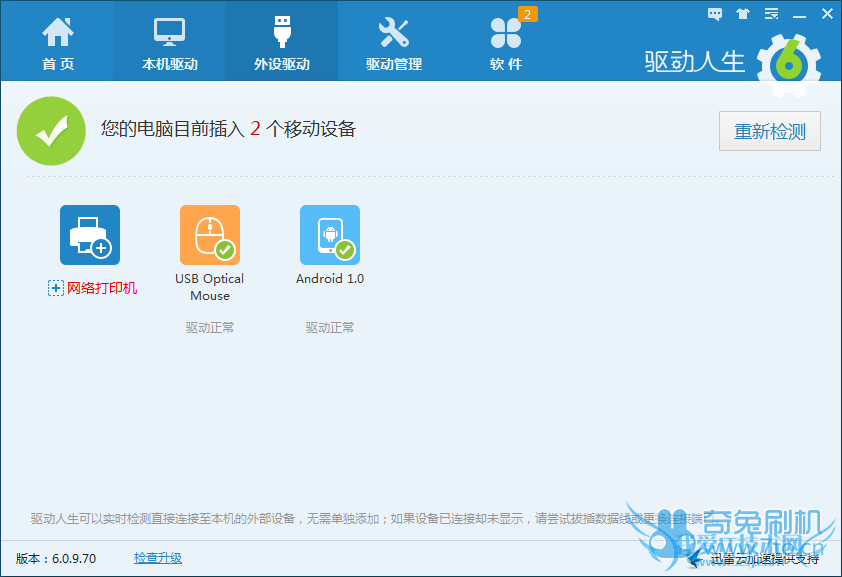Click the blue network printer icon
This screenshot has width=842, height=577.
tap(90, 235)
